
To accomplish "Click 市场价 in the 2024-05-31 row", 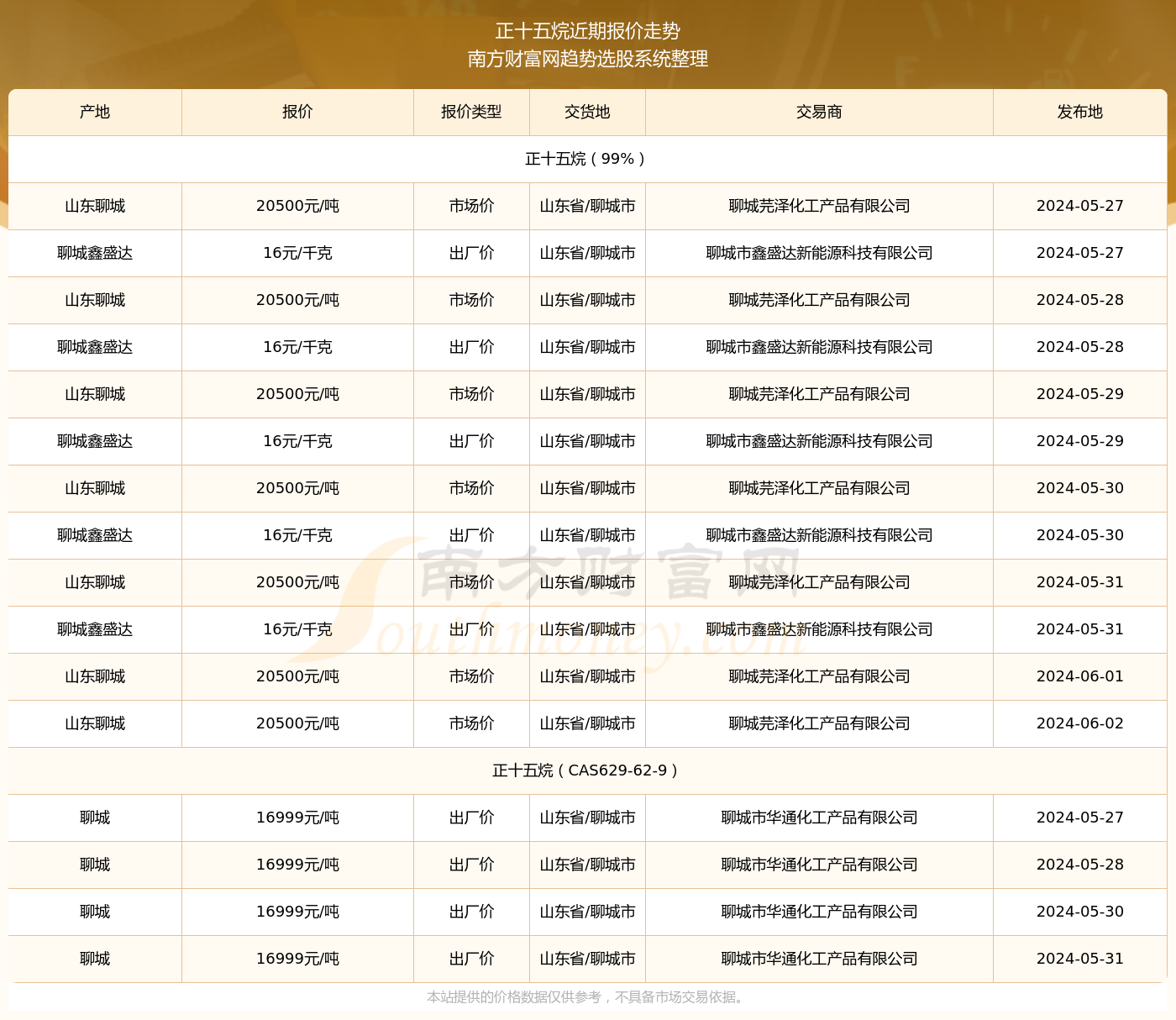I will (x=471, y=582).
